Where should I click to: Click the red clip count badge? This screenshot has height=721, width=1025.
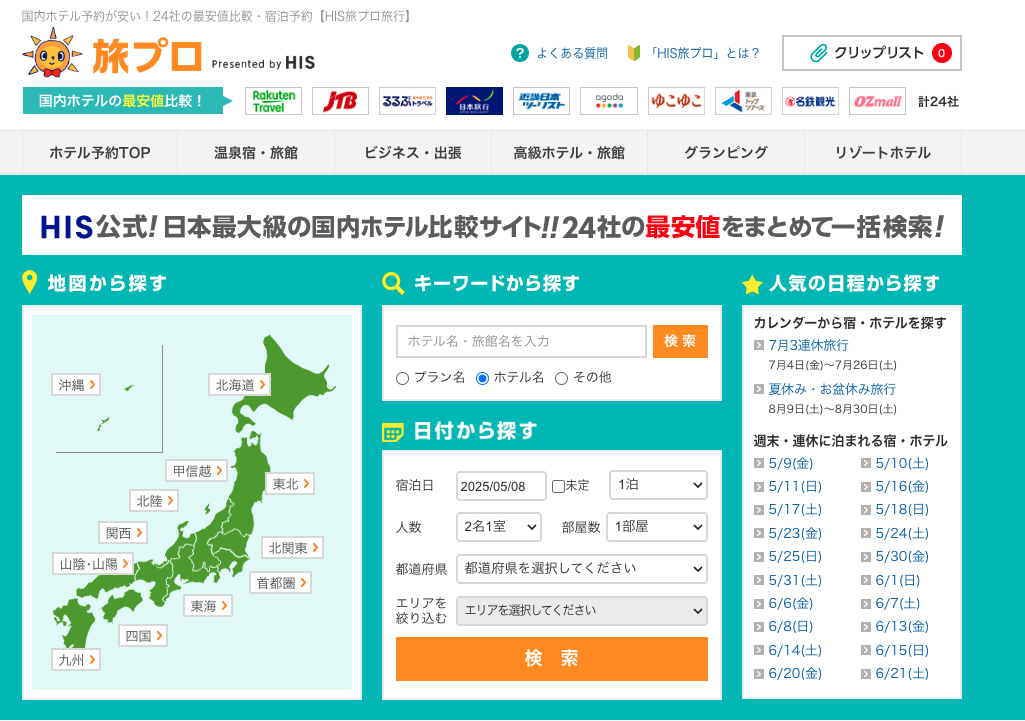pyautogui.click(x=941, y=53)
